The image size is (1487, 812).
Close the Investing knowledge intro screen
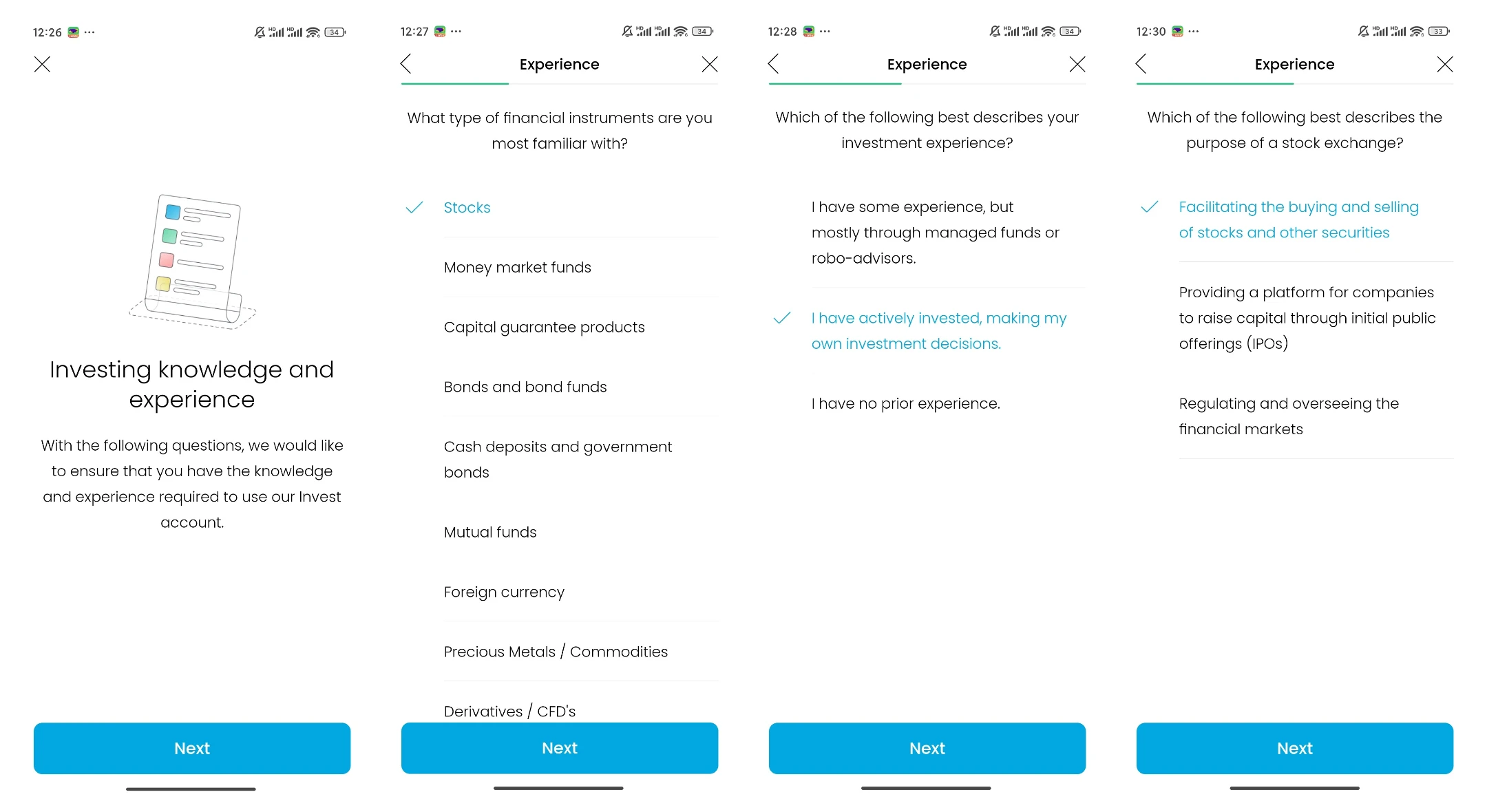[x=42, y=64]
